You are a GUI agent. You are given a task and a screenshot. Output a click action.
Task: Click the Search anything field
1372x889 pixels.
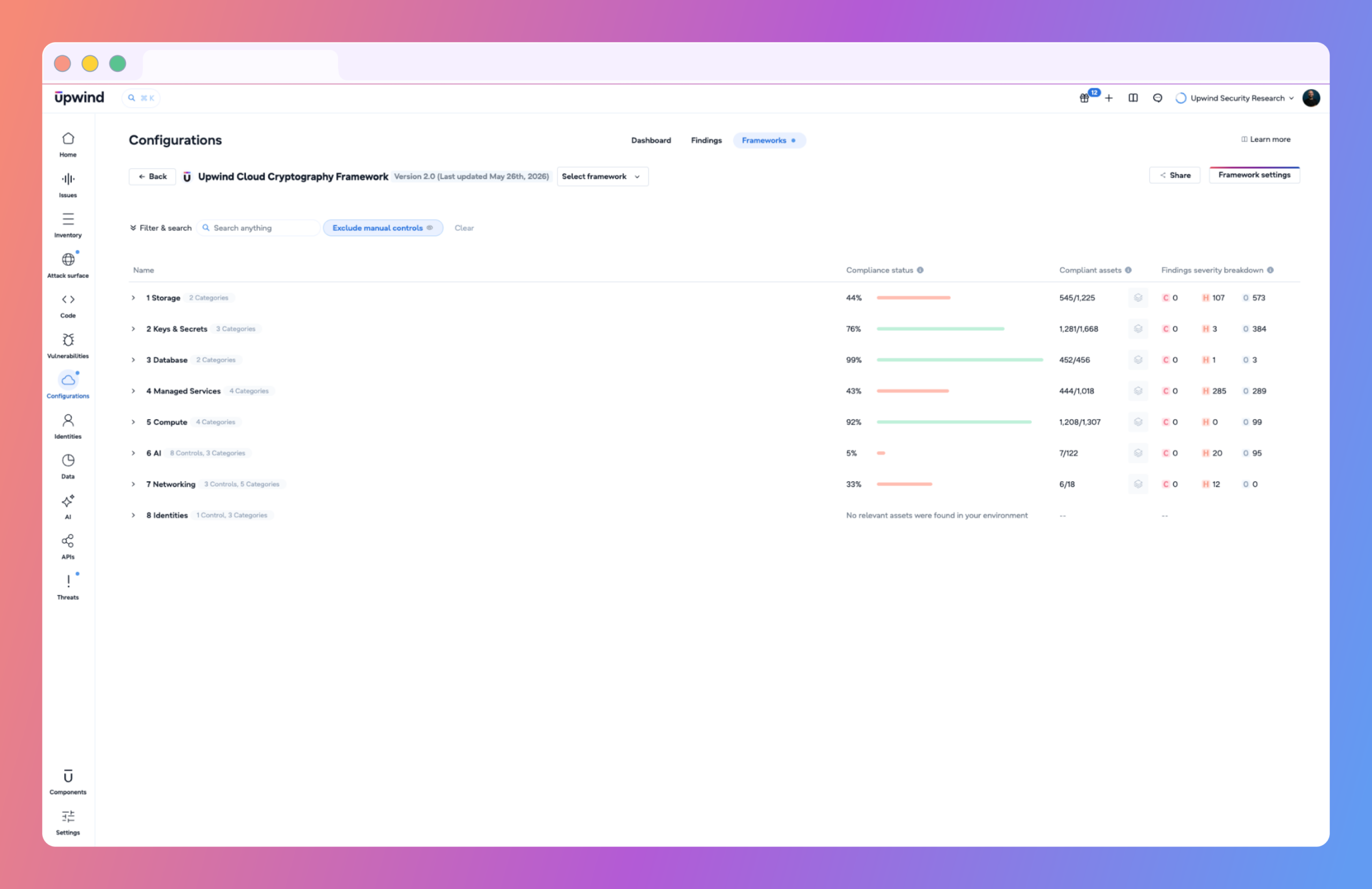(258, 228)
